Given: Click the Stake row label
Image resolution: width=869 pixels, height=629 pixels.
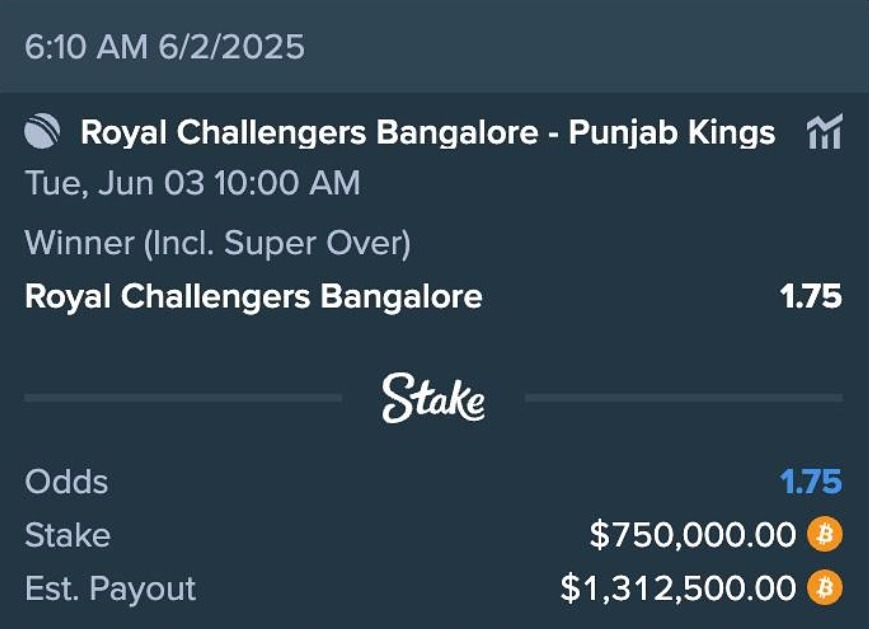Looking at the screenshot, I should tap(67, 535).
